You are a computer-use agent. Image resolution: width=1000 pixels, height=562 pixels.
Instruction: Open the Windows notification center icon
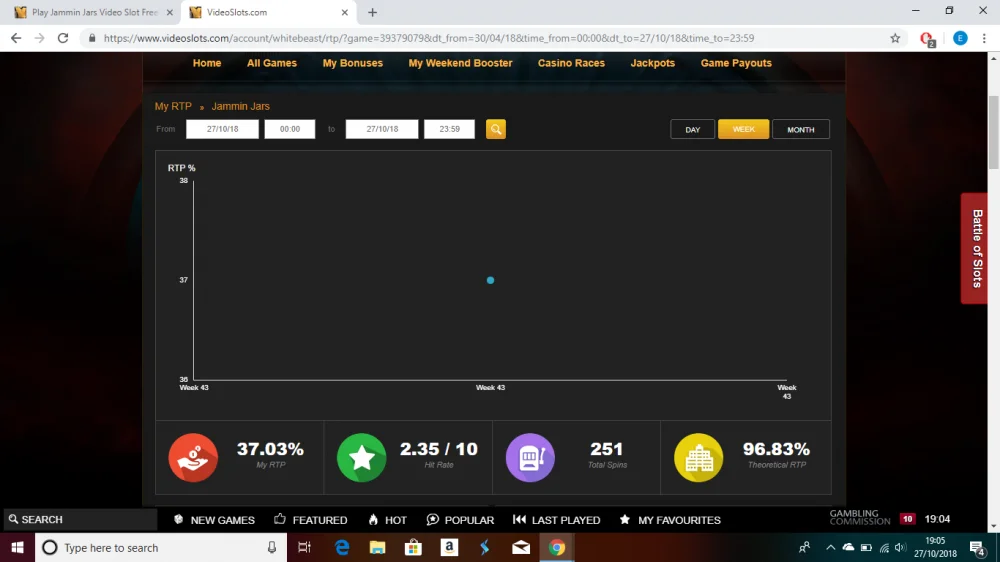(x=978, y=547)
